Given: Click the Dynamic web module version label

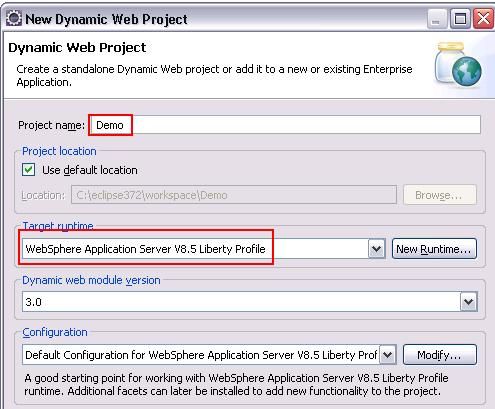Looking at the screenshot, I should (x=91, y=280).
